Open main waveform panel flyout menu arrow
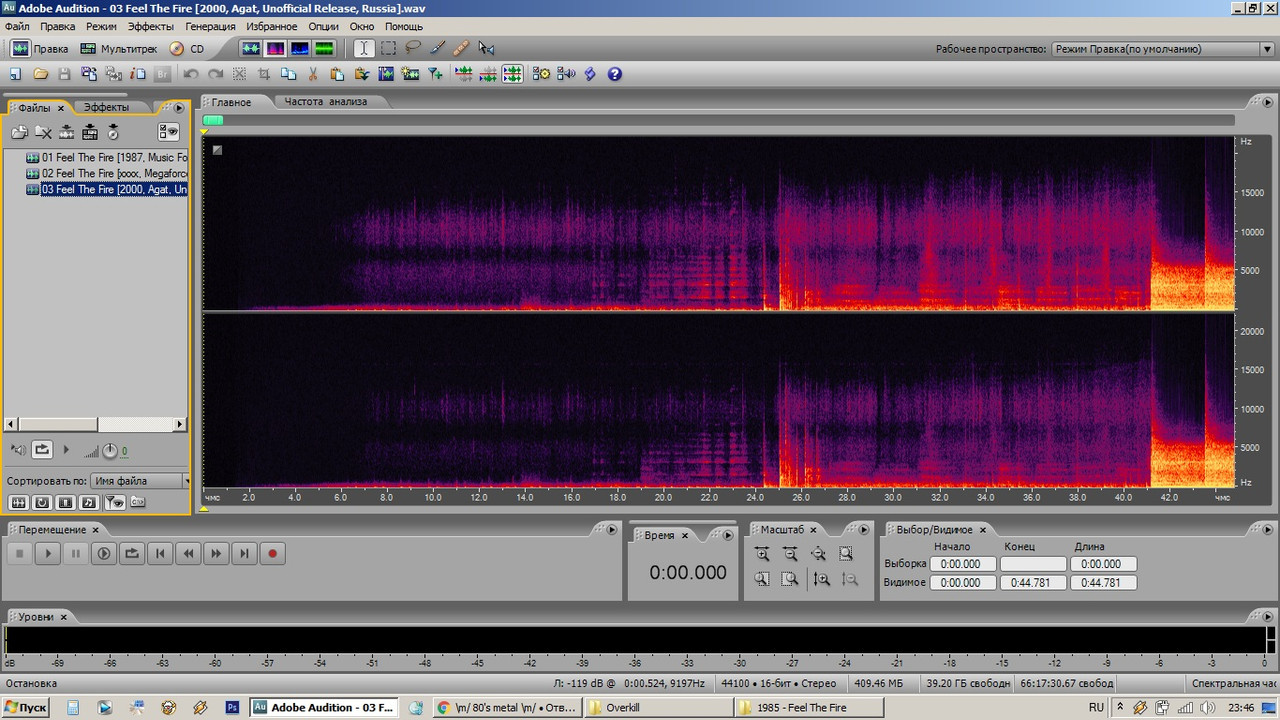This screenshot has width=1280, height=720. click(1268, 102)
